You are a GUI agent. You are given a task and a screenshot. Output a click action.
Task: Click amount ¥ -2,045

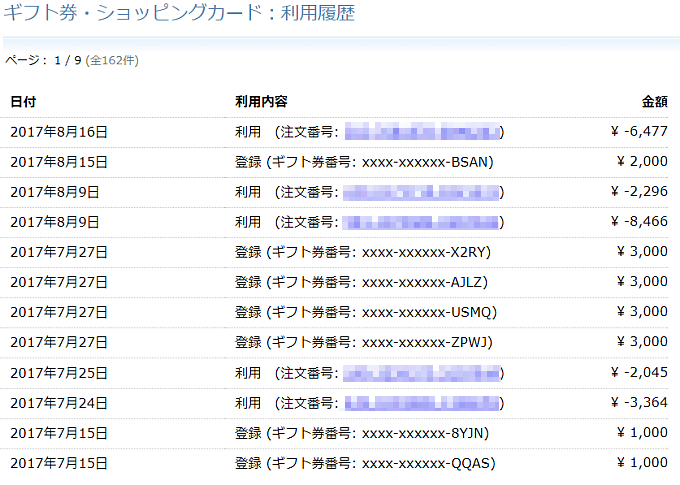click(x=639, y=372)
